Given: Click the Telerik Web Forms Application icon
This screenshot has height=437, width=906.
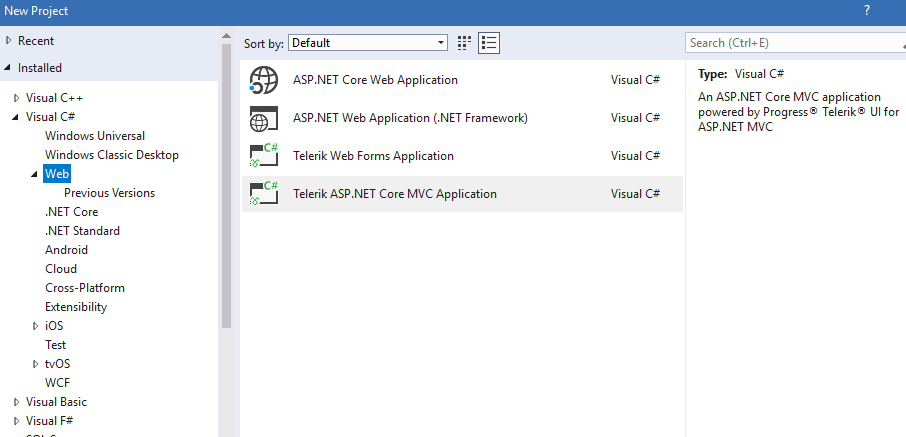Looking at the screenshot, I should tap(264, 156).
